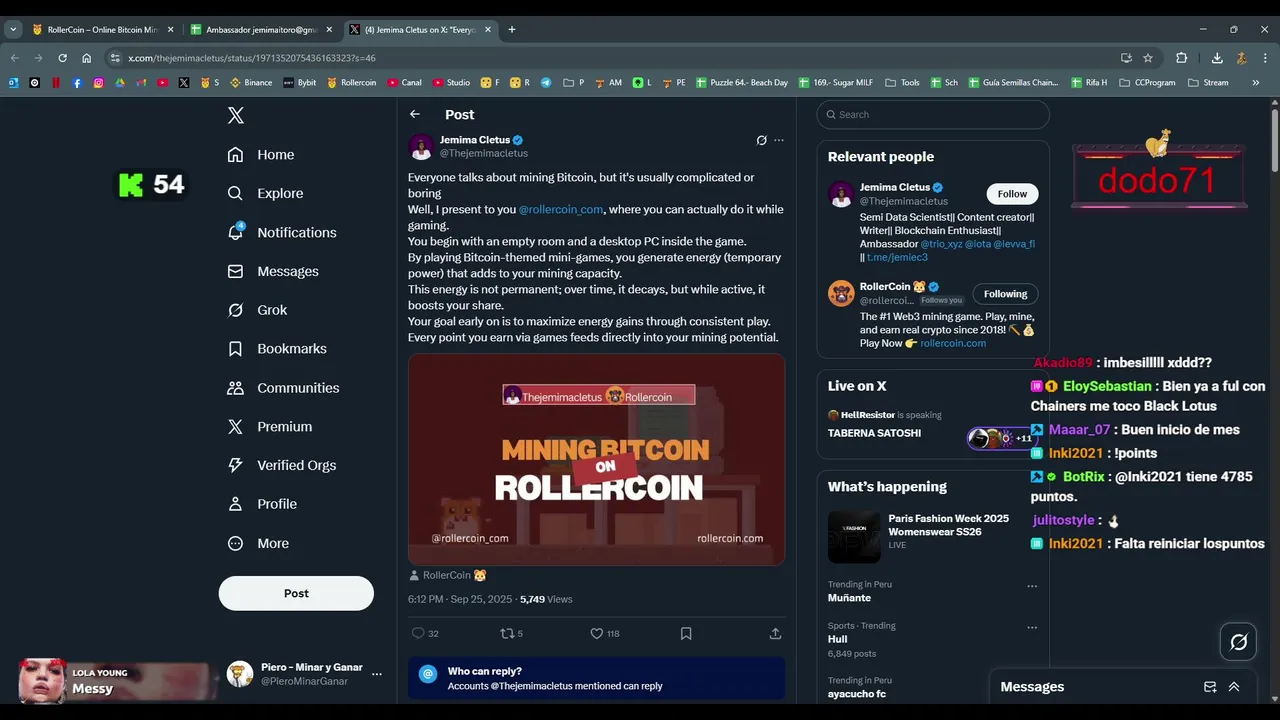This screenshot has width=1280, height=720.
Task: Open Premium in the sidebar
Action: pyautogui.click(x=270, y=426)
